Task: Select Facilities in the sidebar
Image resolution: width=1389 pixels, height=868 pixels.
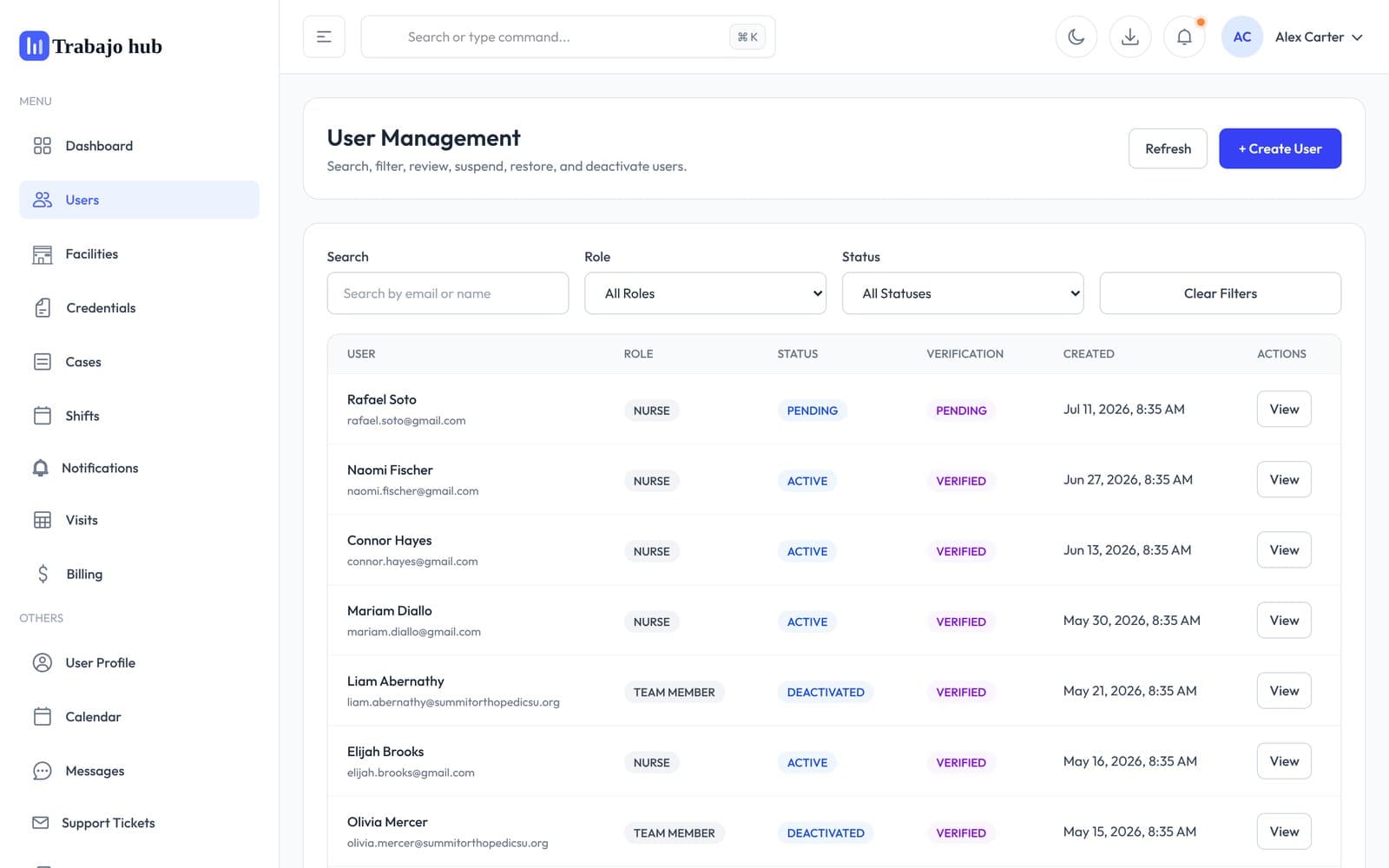Action: tap(139, 254)
